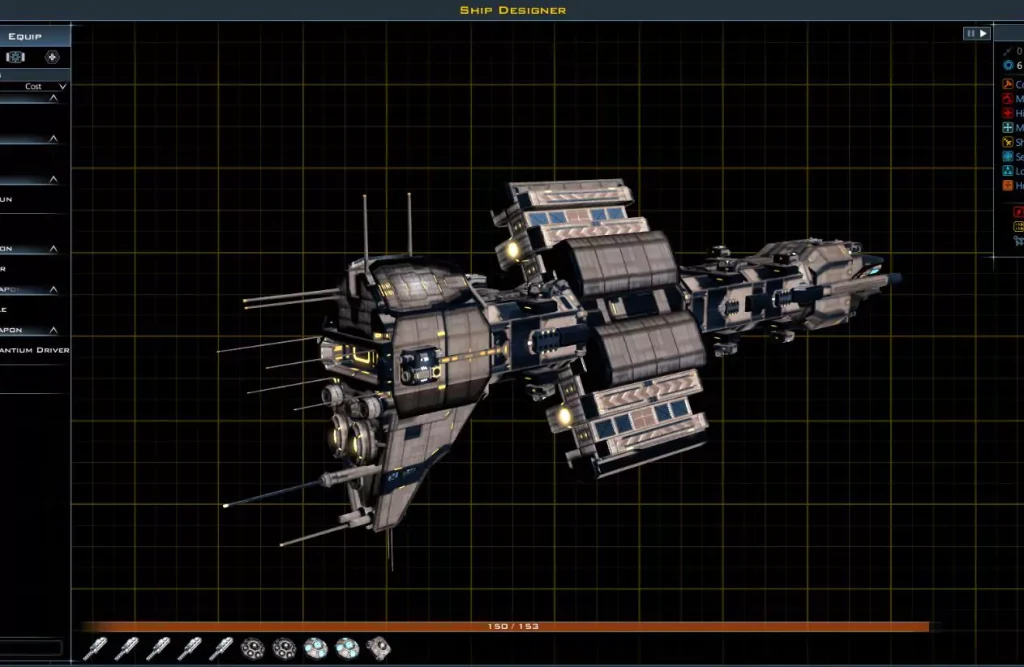The width and height of the screenshot is (1024, 667).
Task: Select the last equipped module icon
Action: (378, 648)
